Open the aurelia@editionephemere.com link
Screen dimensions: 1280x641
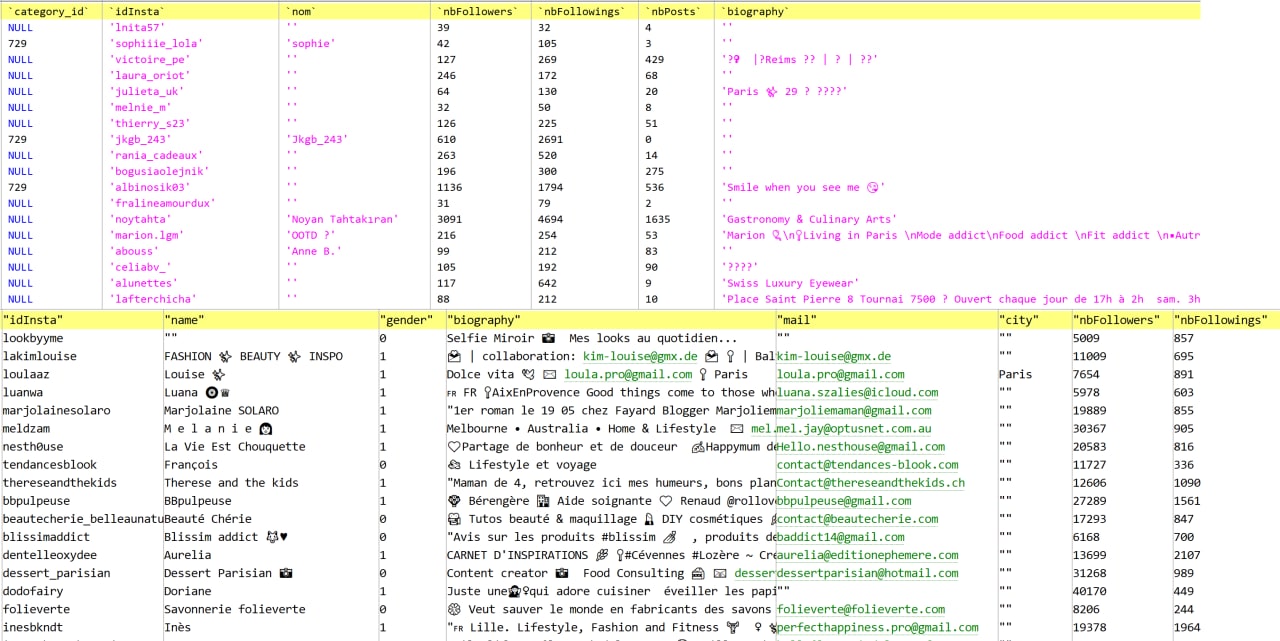tap(868, 554)
